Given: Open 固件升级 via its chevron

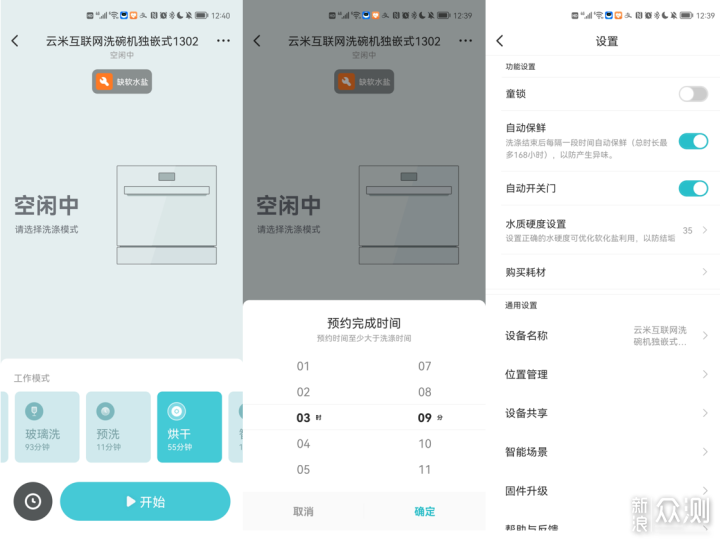Looking at the screenshot, I should [x=705, y=491].
